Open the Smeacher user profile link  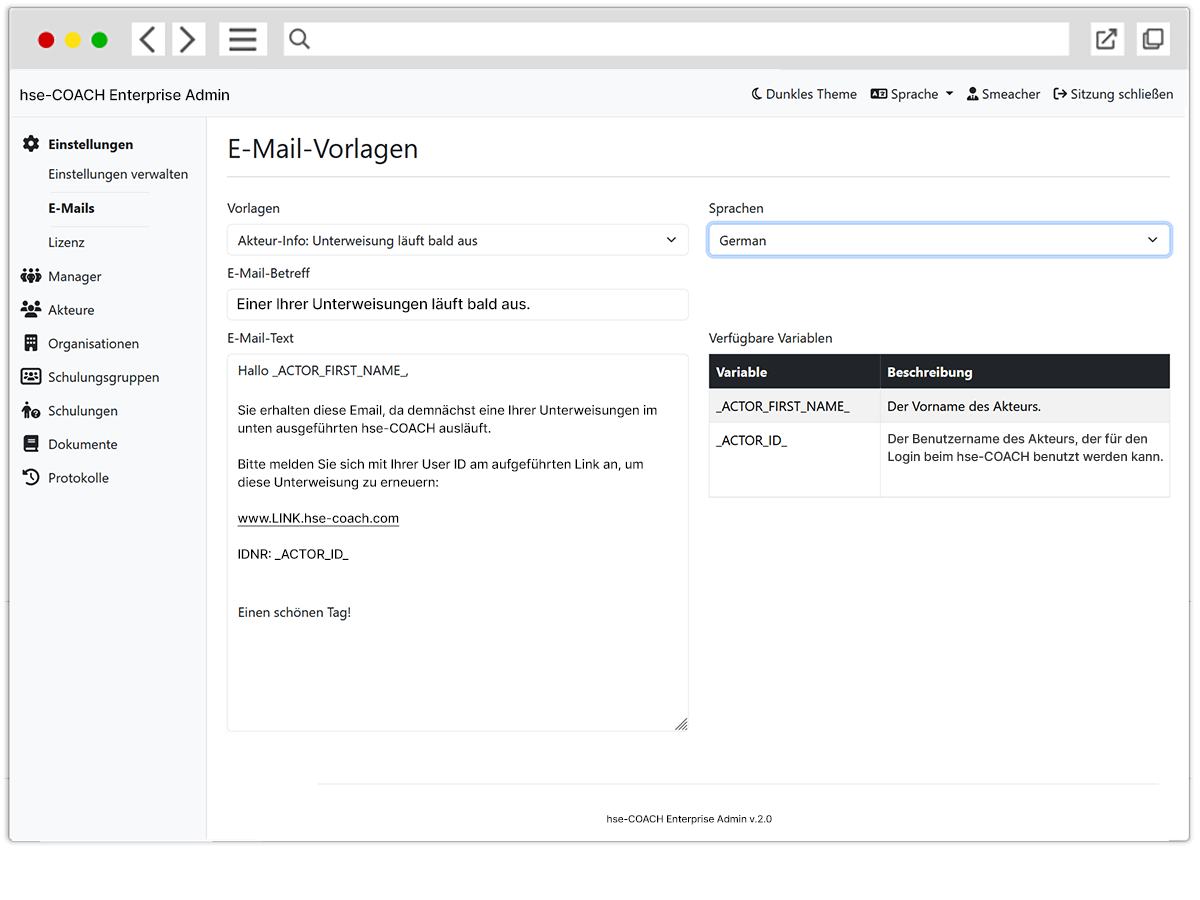click(x=1003, y=94)
